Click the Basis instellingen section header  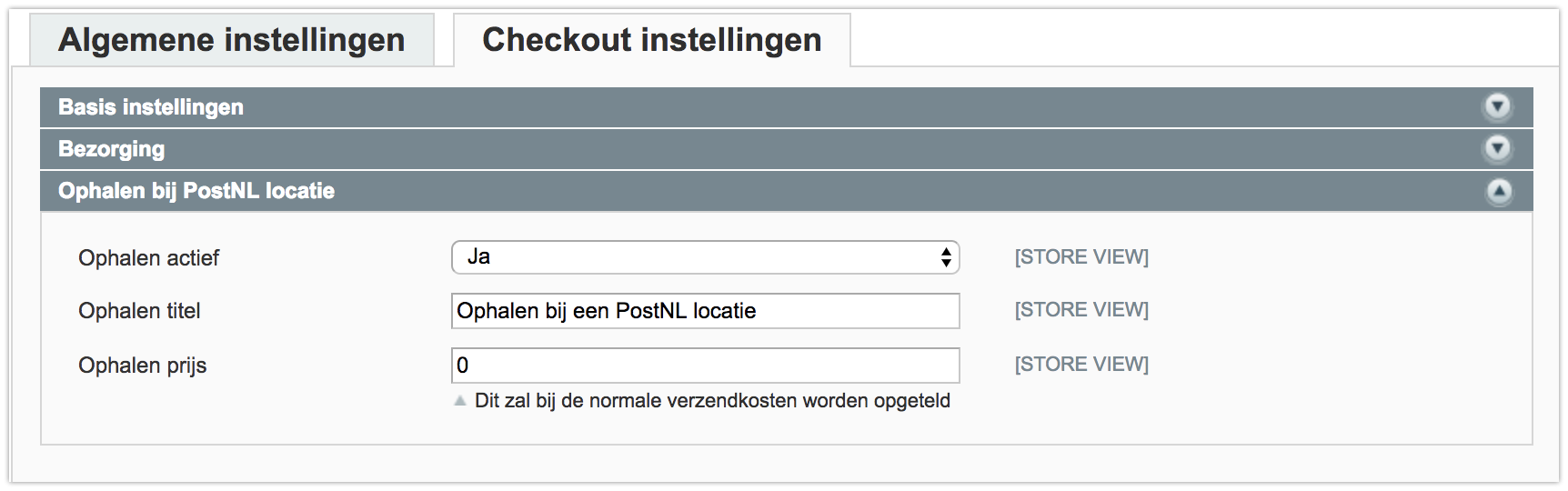pos(787,107)
